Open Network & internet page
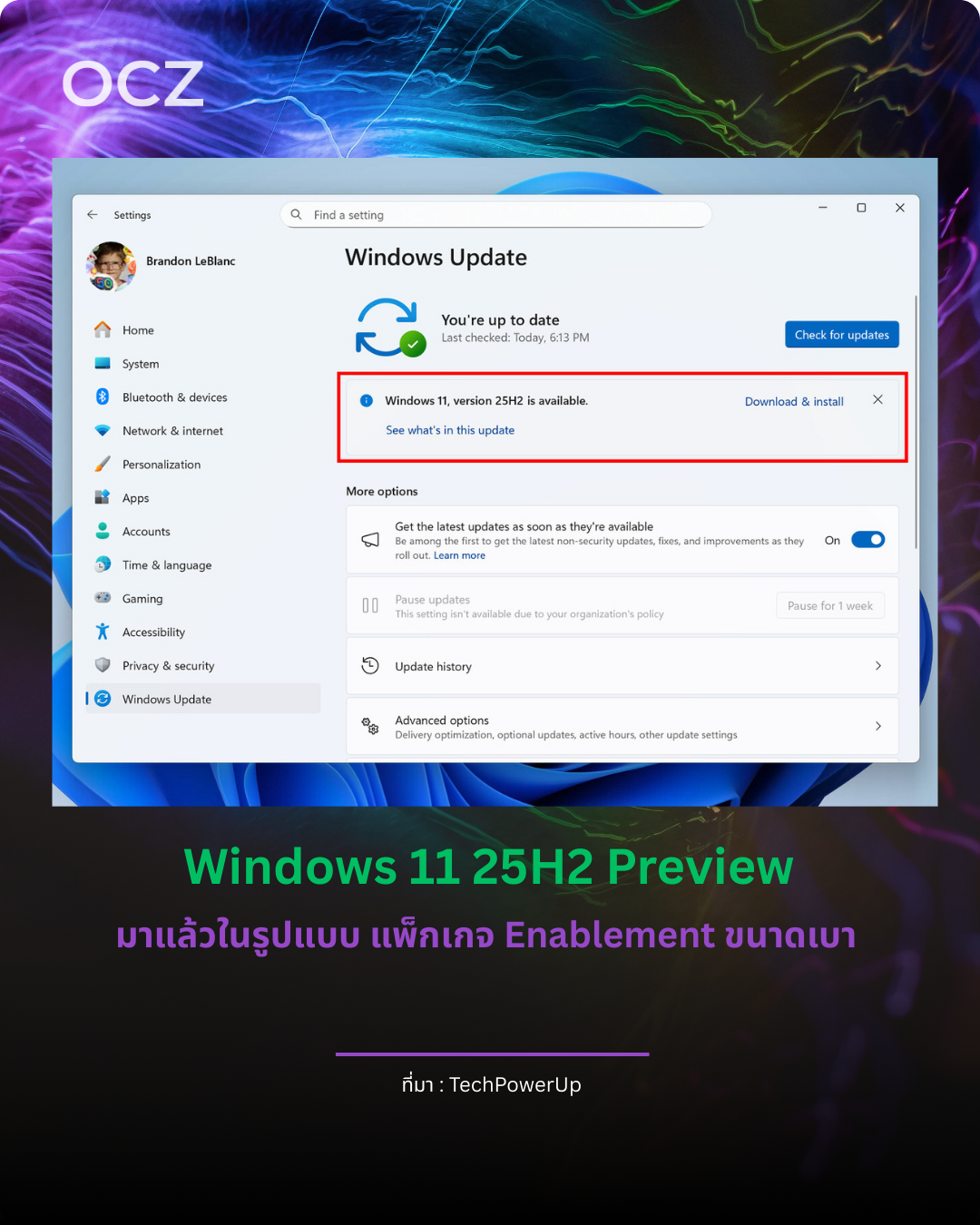Image resolution: width=980 pixels, height=1225 pixels. click(203, 431)
